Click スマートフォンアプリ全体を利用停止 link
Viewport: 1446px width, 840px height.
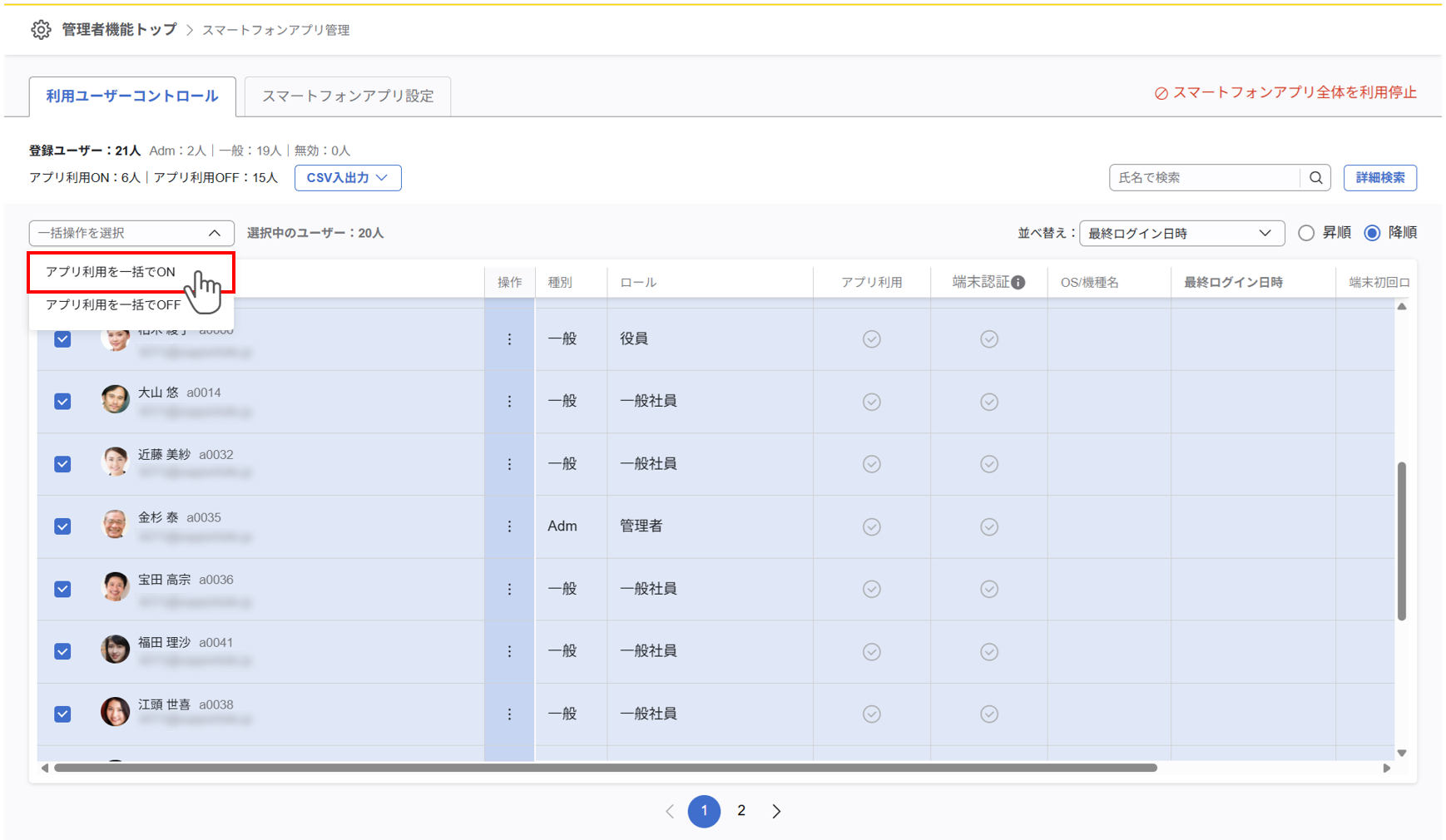(x=1285, y=93)
